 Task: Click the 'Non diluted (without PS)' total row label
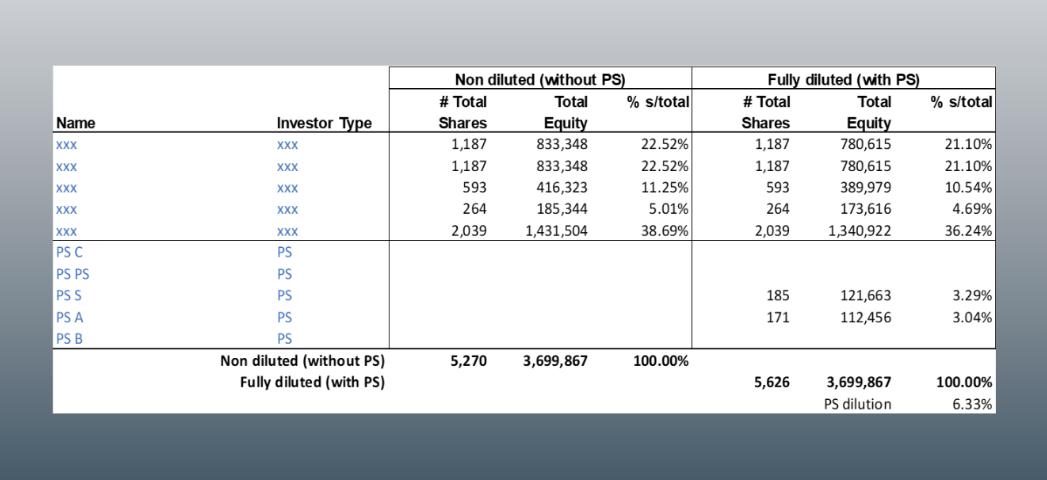pos(302,361)
